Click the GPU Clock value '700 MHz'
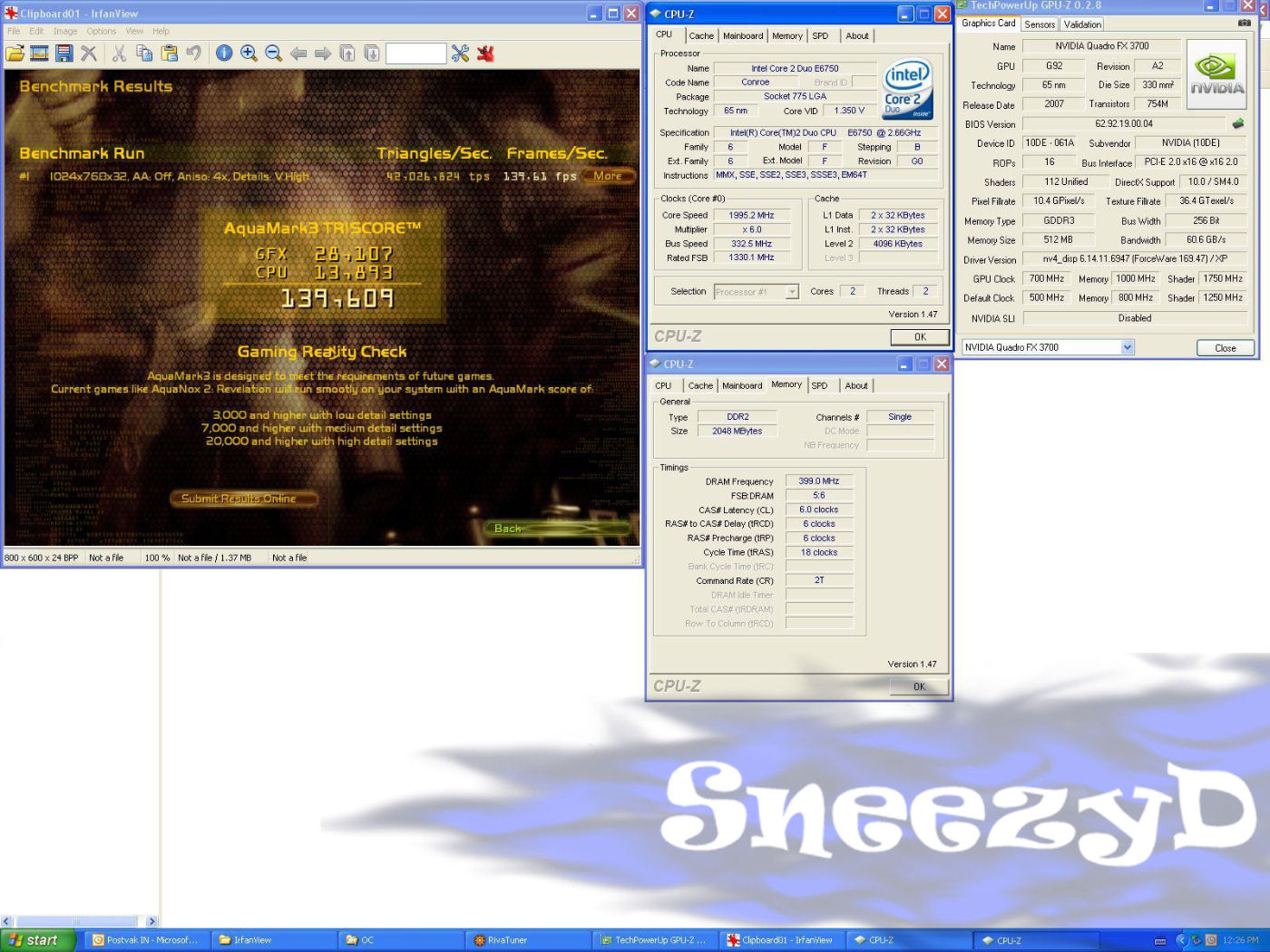 [x=1047, y=278]
